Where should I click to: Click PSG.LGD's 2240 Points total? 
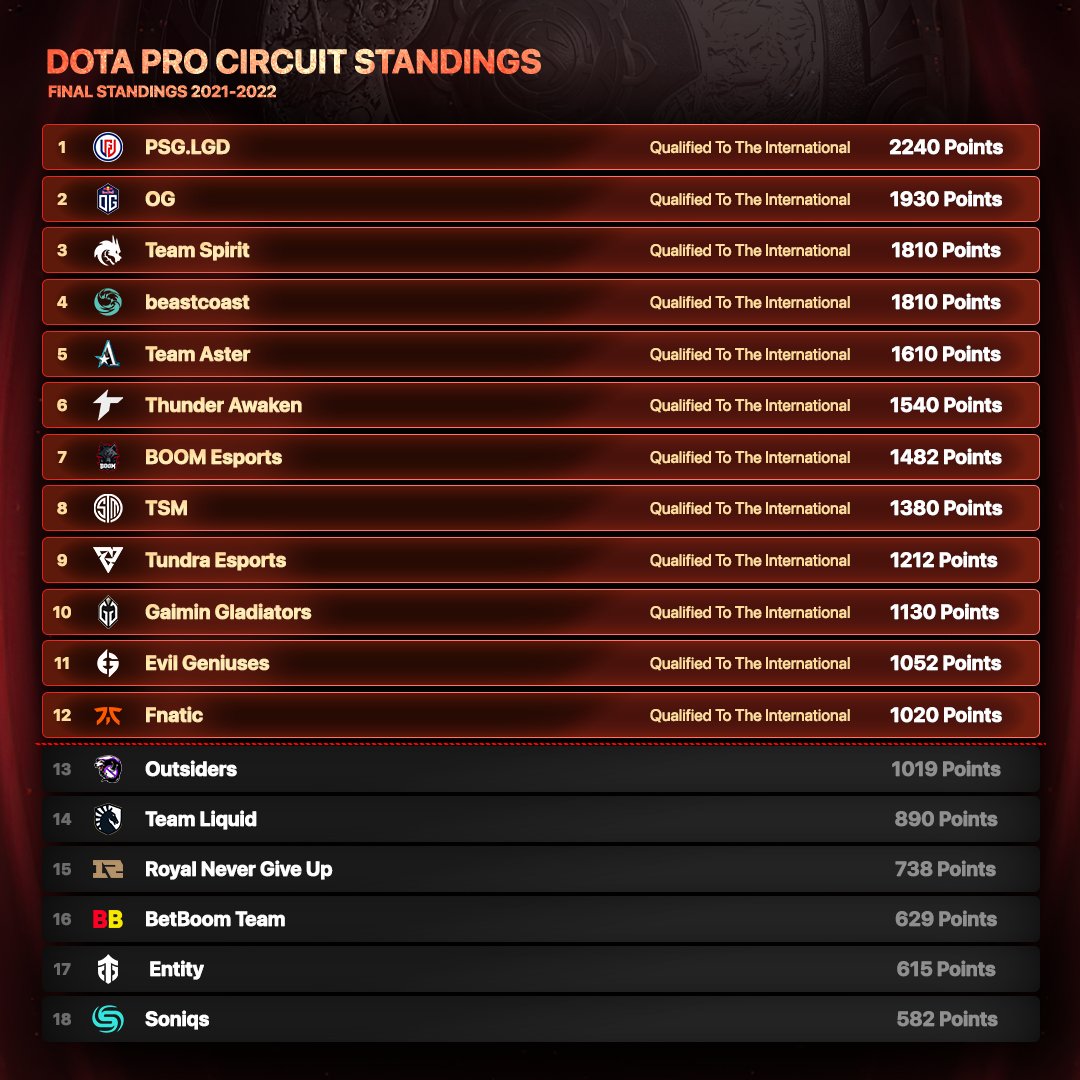[946, 147]
